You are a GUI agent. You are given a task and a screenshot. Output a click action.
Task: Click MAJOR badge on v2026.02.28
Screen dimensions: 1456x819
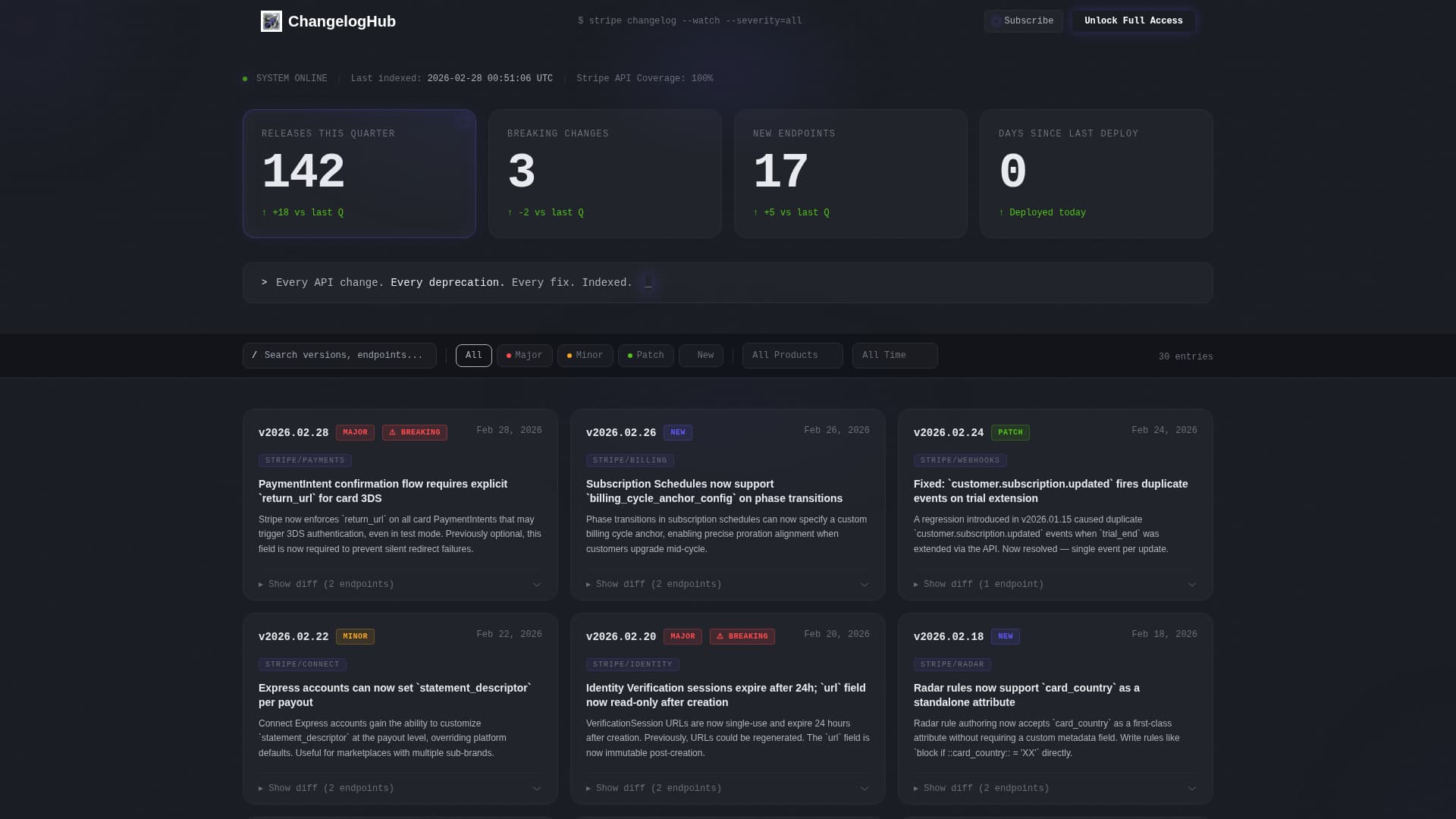(355, 432)
